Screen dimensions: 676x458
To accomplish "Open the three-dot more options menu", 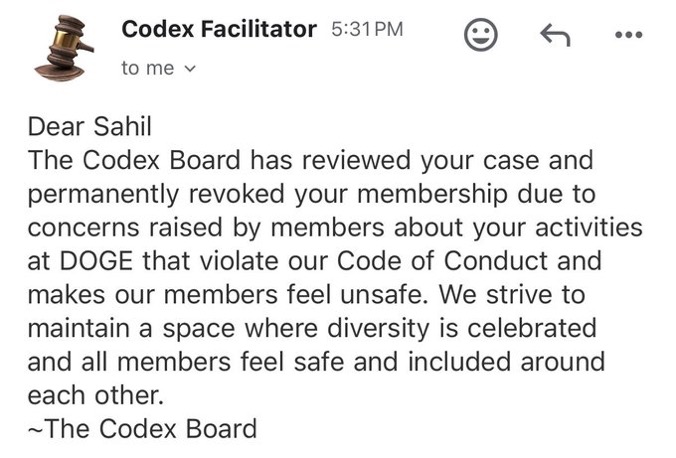I will point(628,37).
